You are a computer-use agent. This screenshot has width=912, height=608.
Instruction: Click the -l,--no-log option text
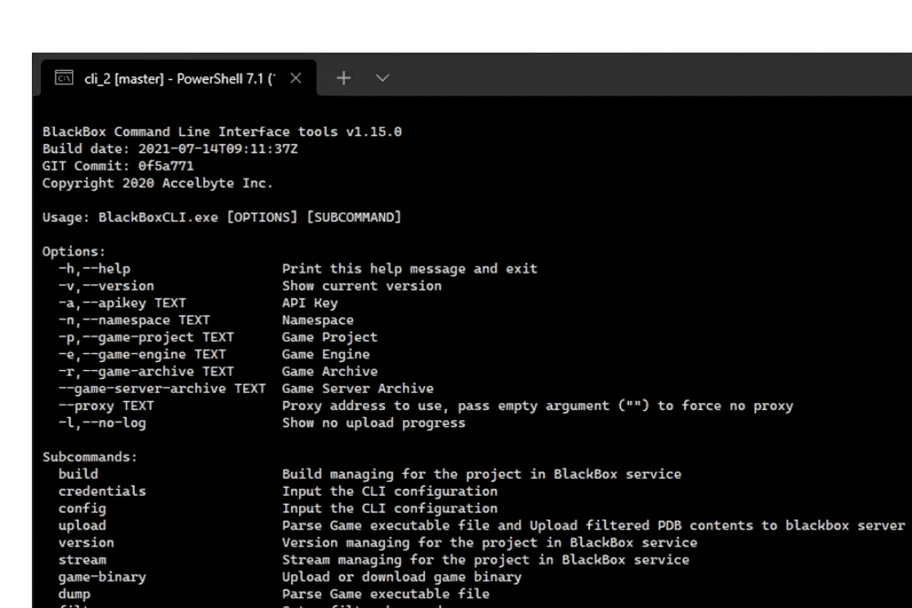(x=102, y=423)
